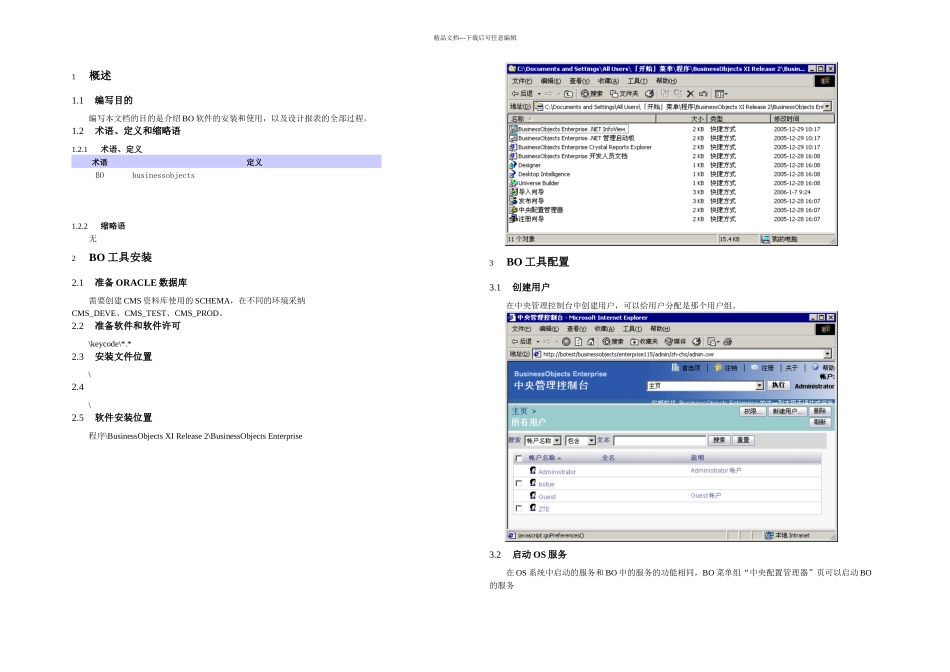This screenshot has width=950, height=672.
Task: Click the search text input field
Action: pos(660,441)
